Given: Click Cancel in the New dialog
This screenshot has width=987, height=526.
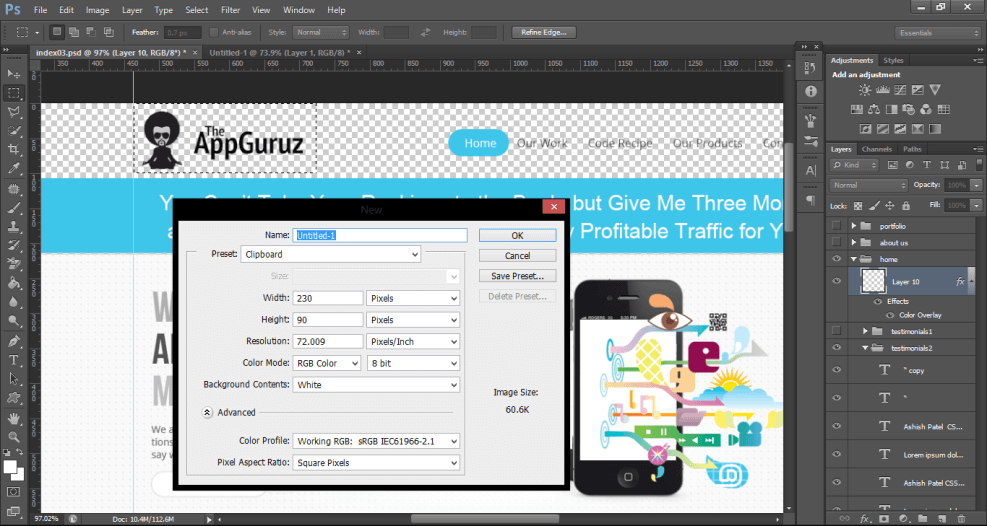Looking at the screenshot, I should point(517,255).
